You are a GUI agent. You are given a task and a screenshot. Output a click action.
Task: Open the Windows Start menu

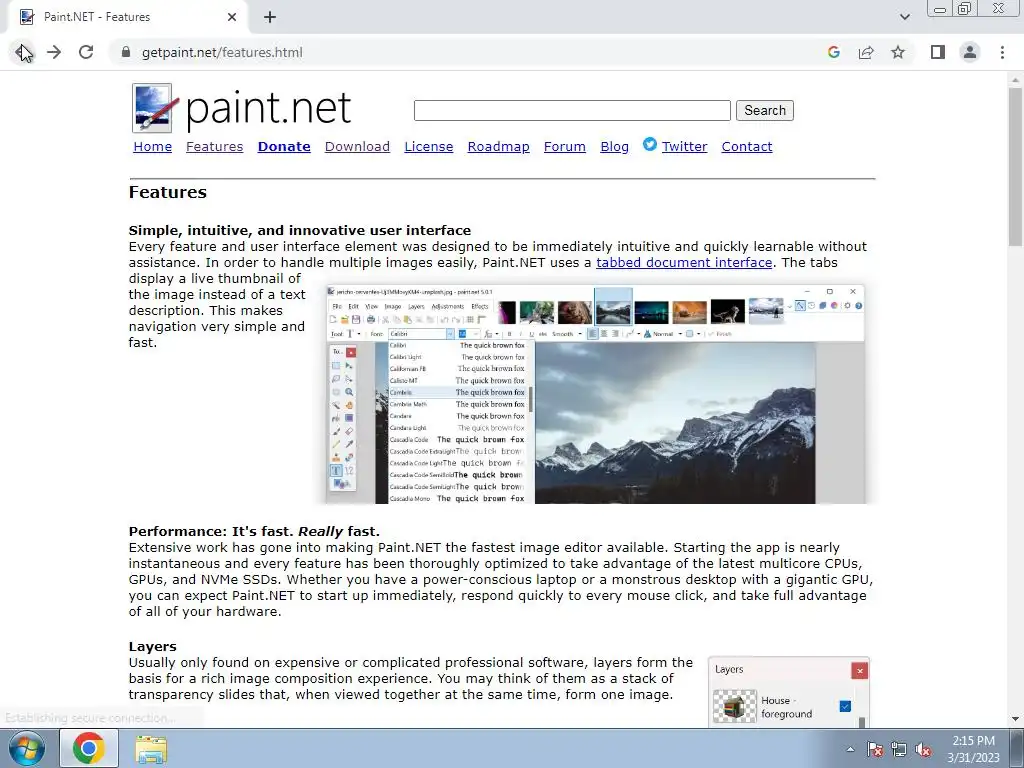click(x=27, y=748)
